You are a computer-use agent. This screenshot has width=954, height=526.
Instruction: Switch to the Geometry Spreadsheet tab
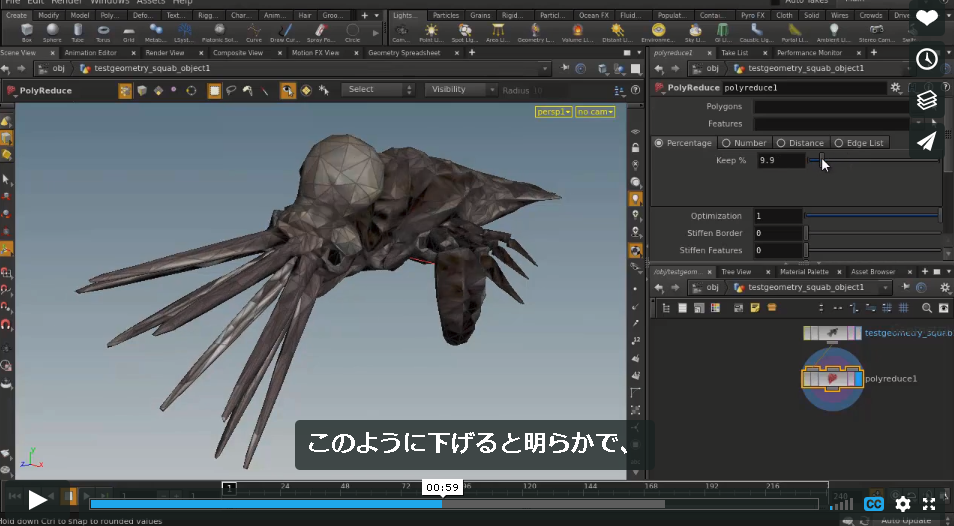[404, 53]
